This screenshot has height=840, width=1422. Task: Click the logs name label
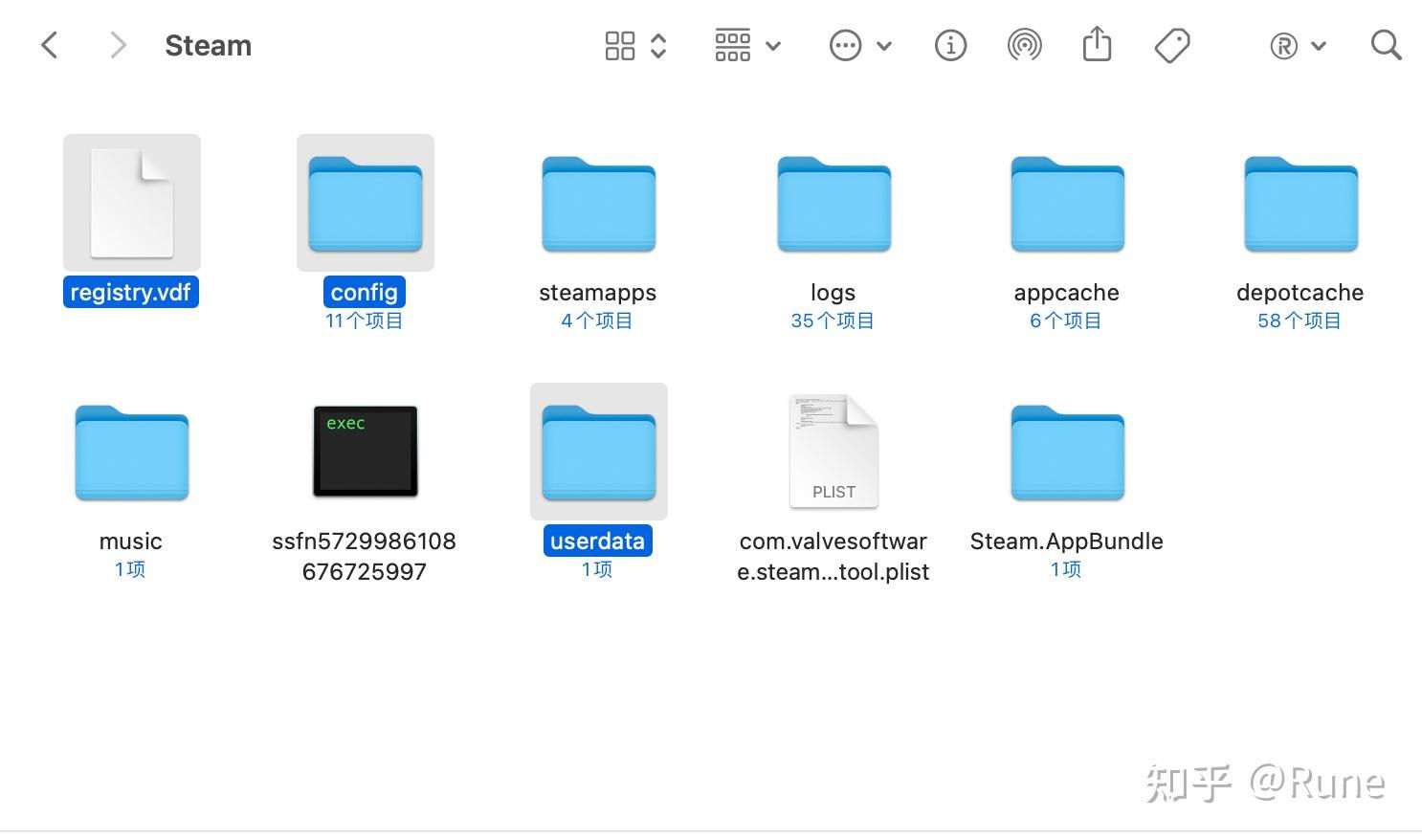[x=833, y=292]
